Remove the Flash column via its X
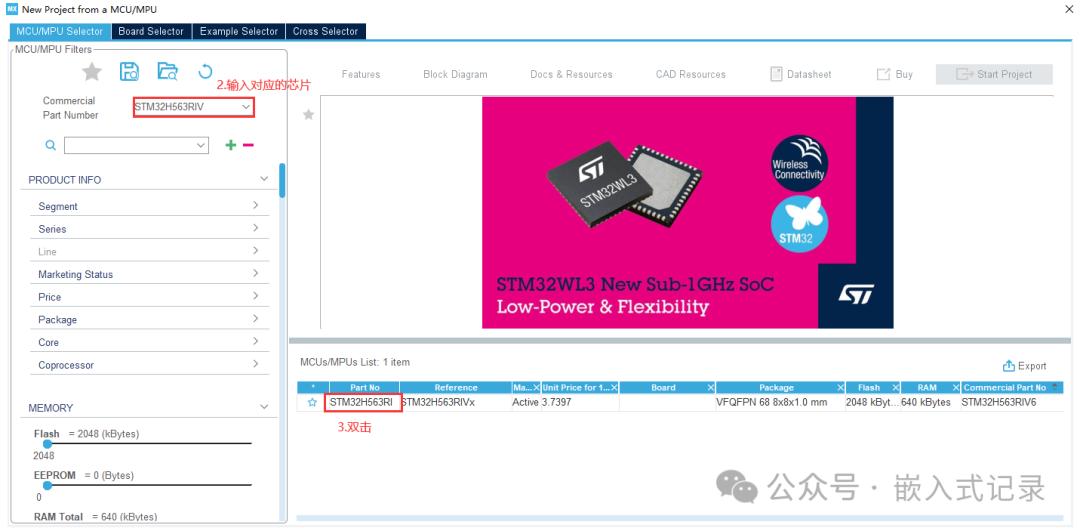Screen dimensions: 1080x531 coord(895,388)
